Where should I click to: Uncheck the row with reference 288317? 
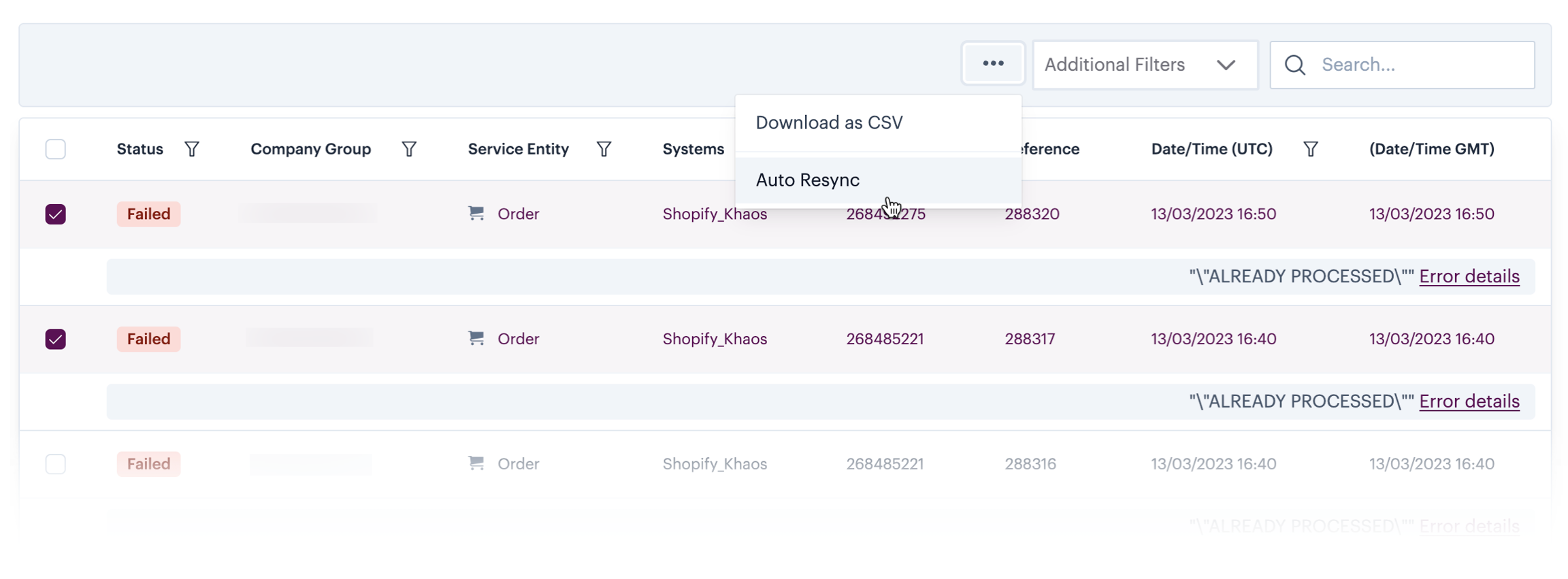(56, 339)
